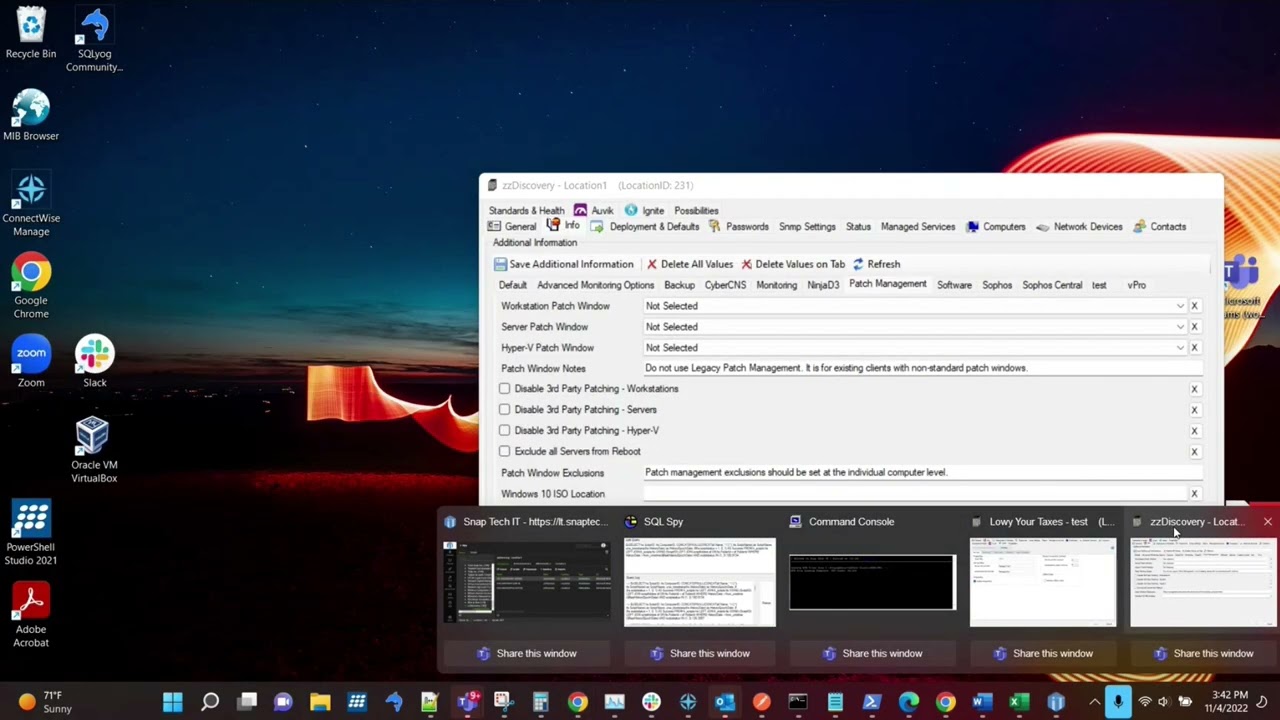This screenshot has height=720, width=1280.
Task: Open the Slack desktop shortcut
Action: tap(94, 362)
